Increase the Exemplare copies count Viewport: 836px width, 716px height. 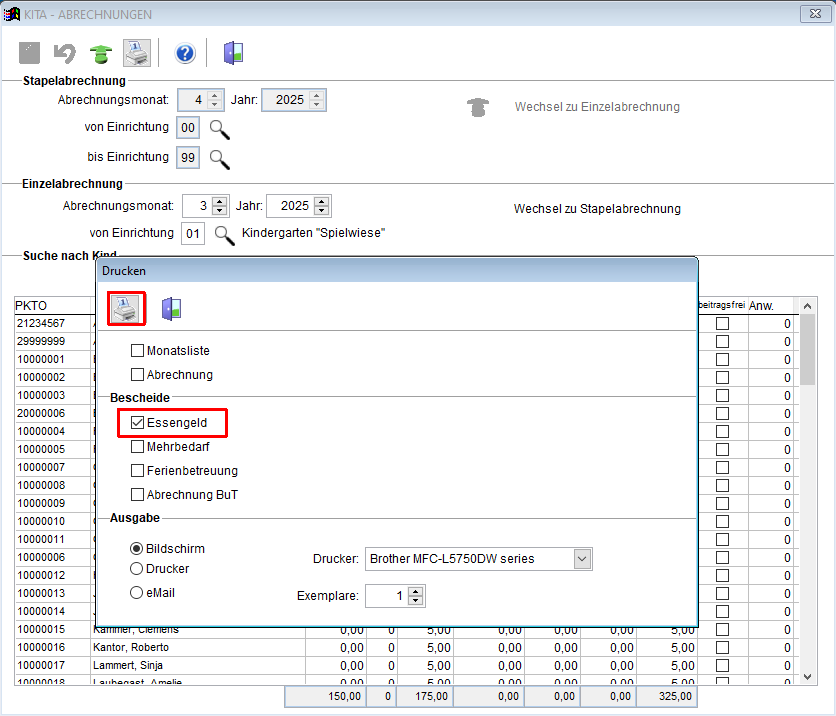pos(416,591)
